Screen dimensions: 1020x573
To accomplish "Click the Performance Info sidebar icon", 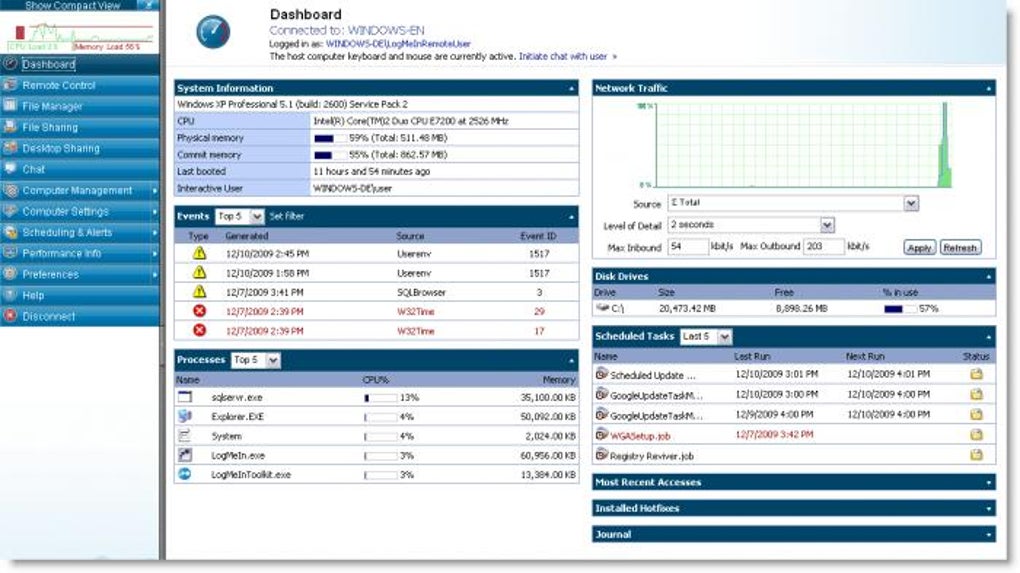I will (x=10, y=253).
